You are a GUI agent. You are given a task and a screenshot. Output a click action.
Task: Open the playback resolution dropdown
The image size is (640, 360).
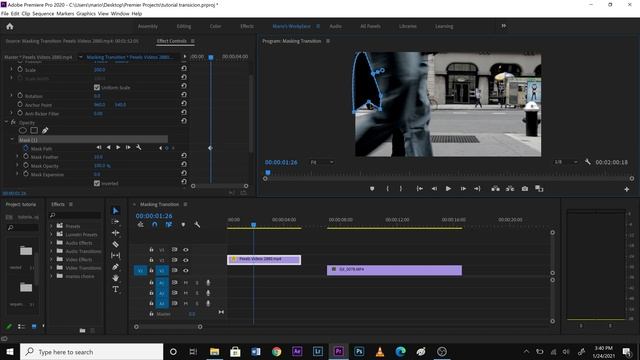(566, 162)
